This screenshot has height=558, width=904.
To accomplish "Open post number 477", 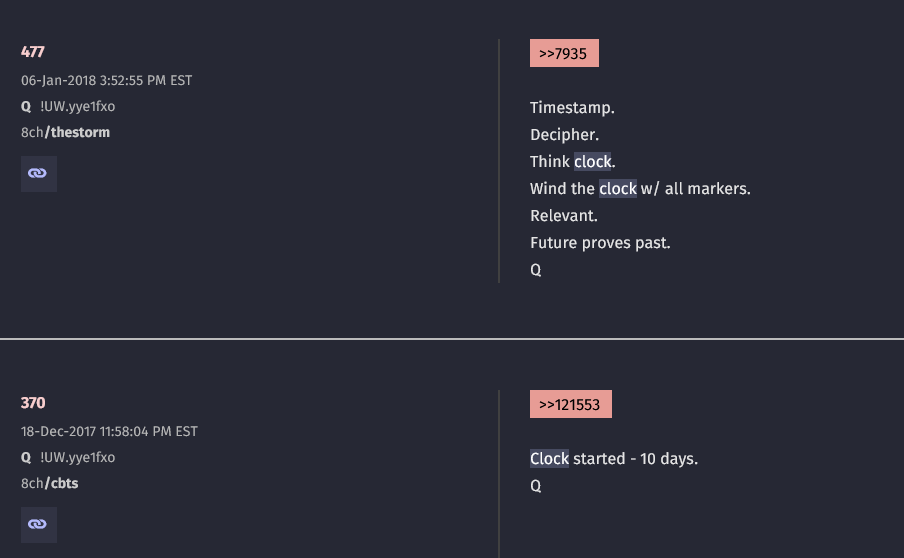I will point(33,52).
